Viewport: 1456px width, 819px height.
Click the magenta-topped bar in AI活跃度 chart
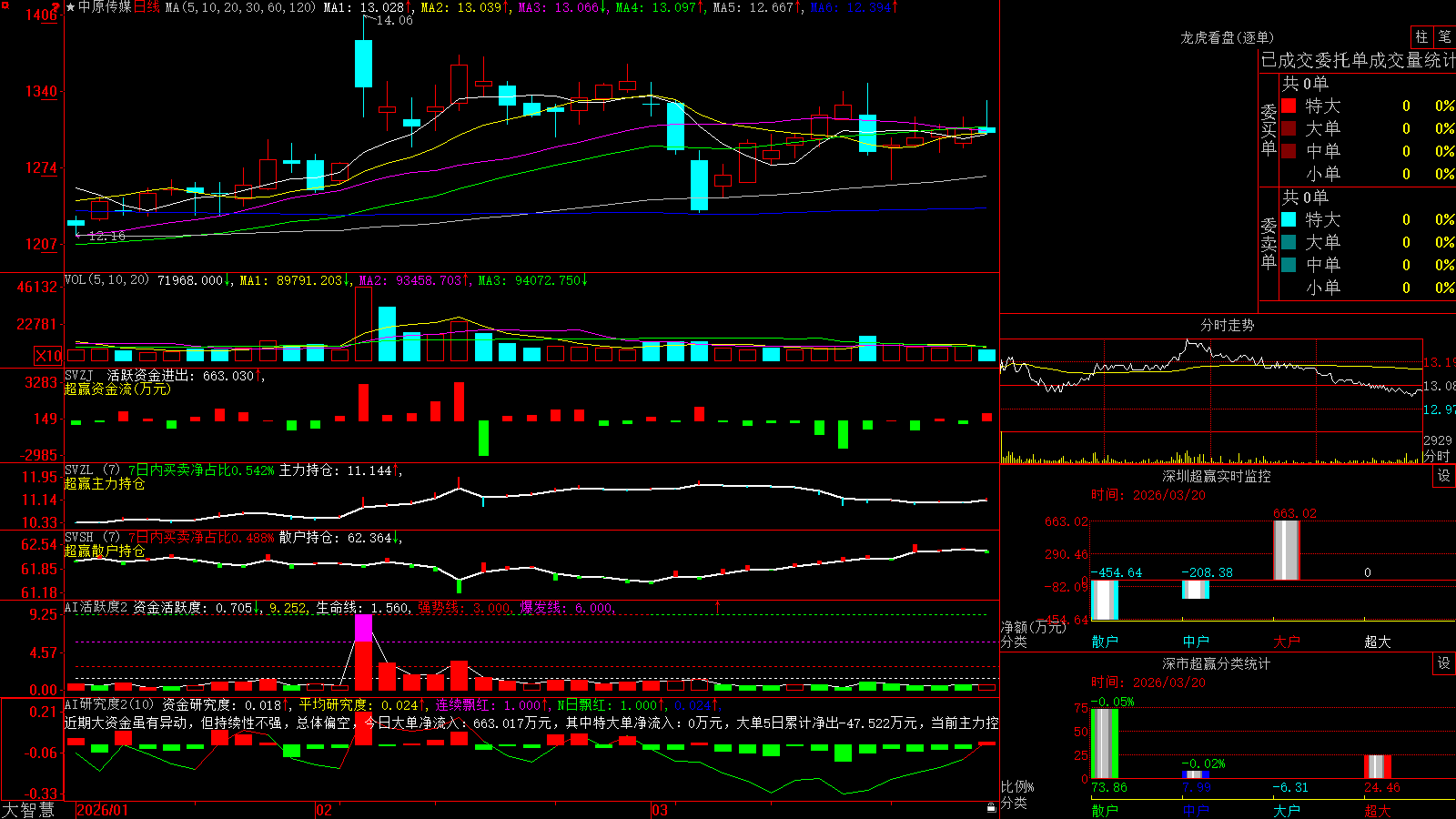click(x=363, y=652)
